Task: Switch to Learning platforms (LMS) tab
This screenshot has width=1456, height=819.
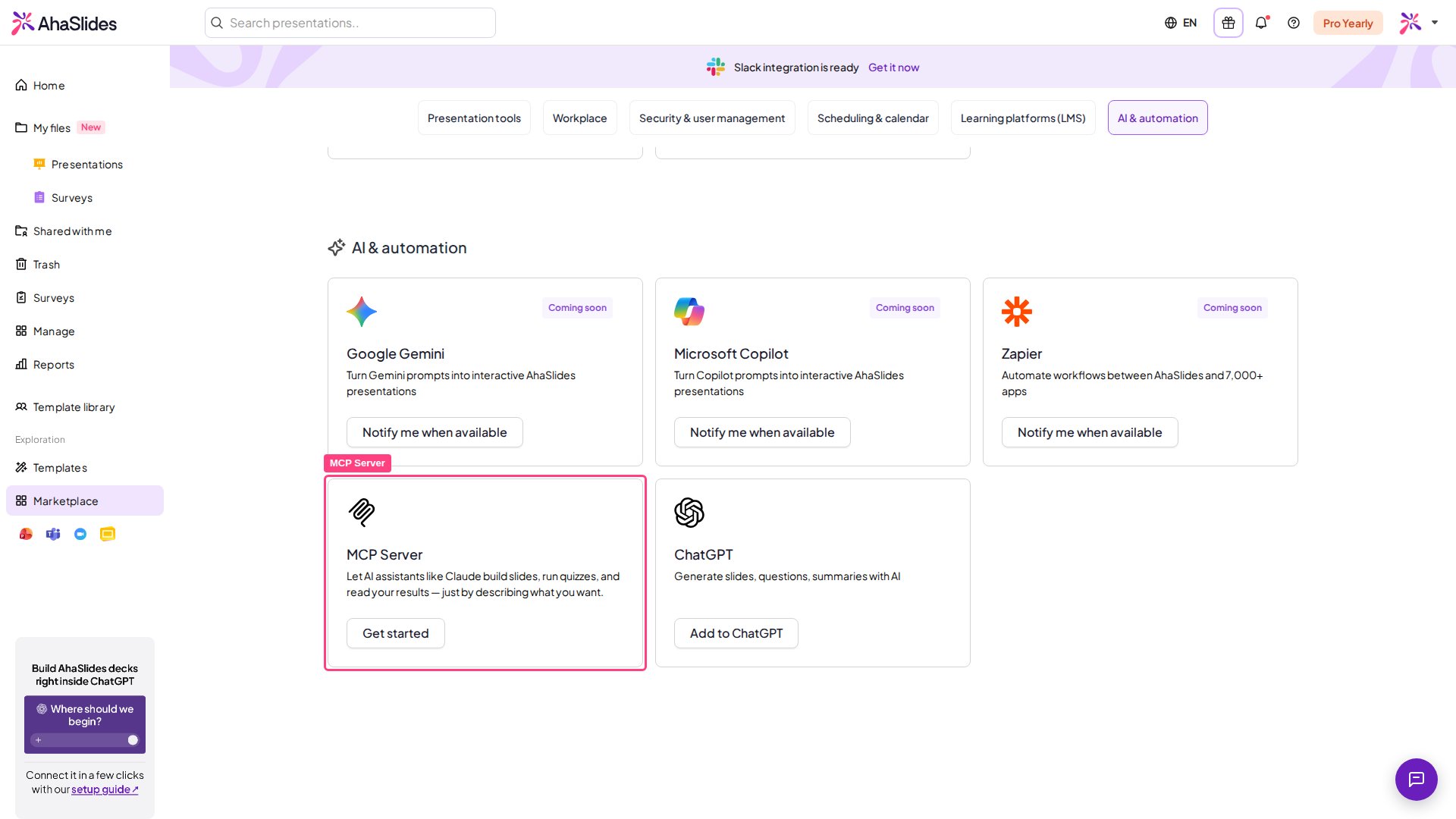Action: click(1023, 118)
